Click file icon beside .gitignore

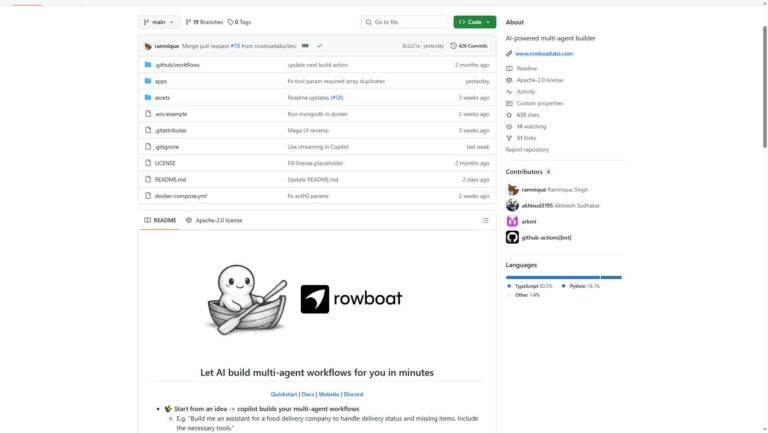[148, 146]
